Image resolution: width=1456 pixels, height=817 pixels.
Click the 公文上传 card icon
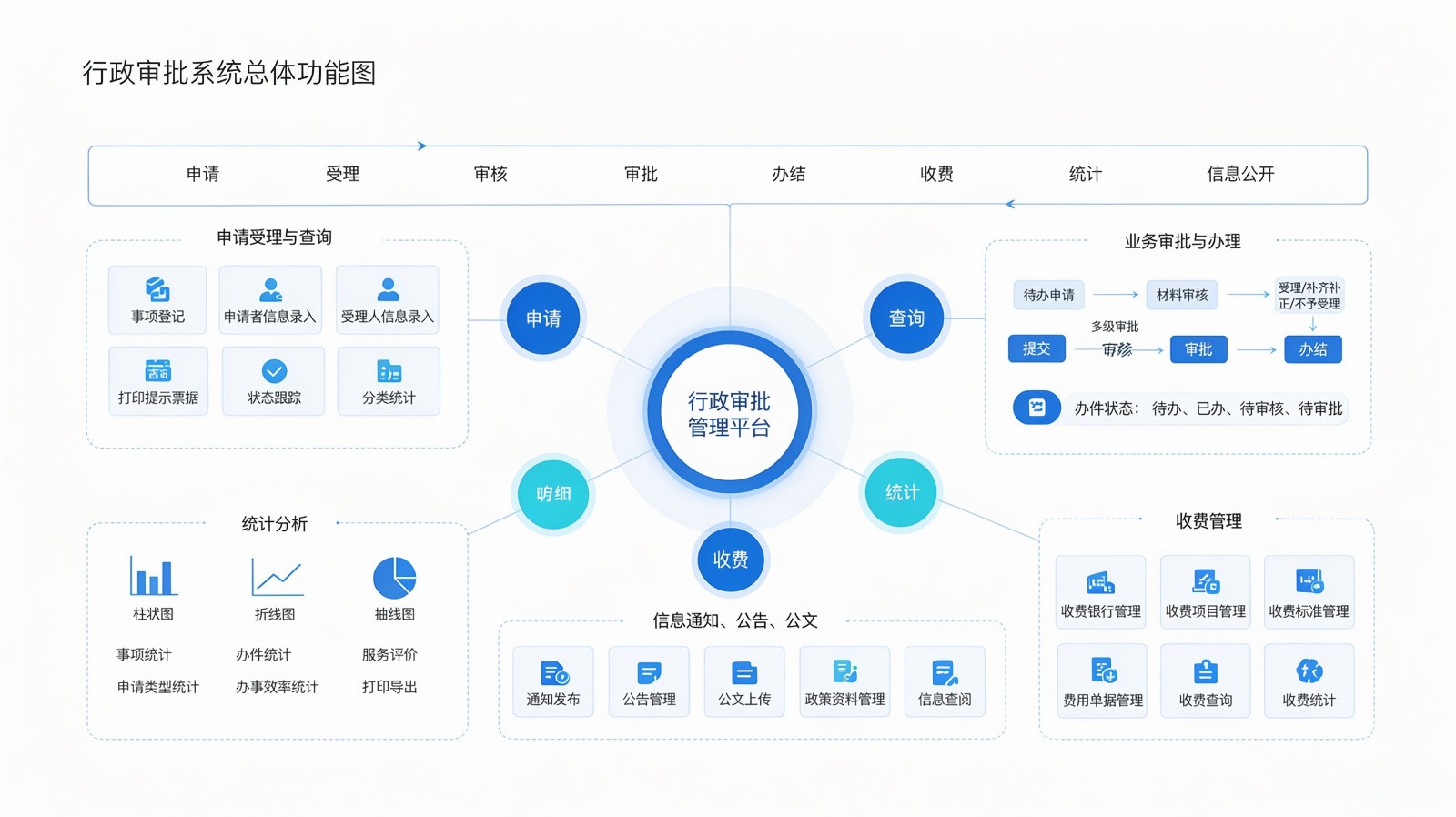point(744,673)
